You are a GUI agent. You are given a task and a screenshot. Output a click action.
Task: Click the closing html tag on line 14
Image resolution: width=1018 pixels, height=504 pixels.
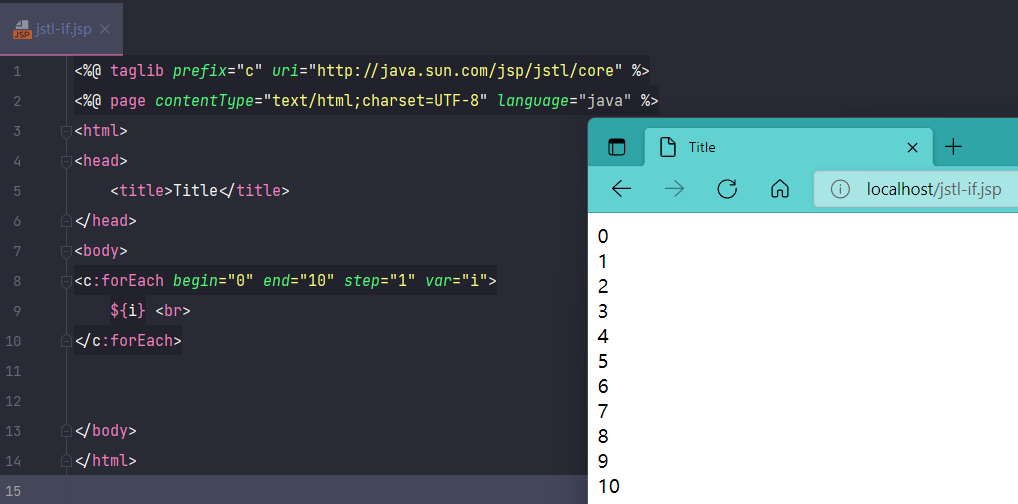106,461
